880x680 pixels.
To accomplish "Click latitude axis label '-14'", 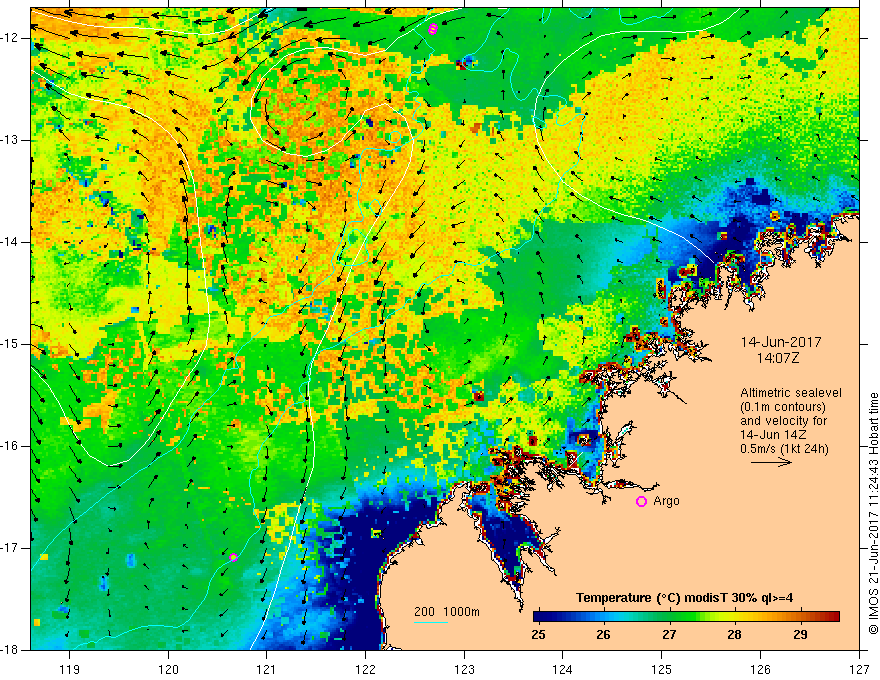I will [12, 242].
